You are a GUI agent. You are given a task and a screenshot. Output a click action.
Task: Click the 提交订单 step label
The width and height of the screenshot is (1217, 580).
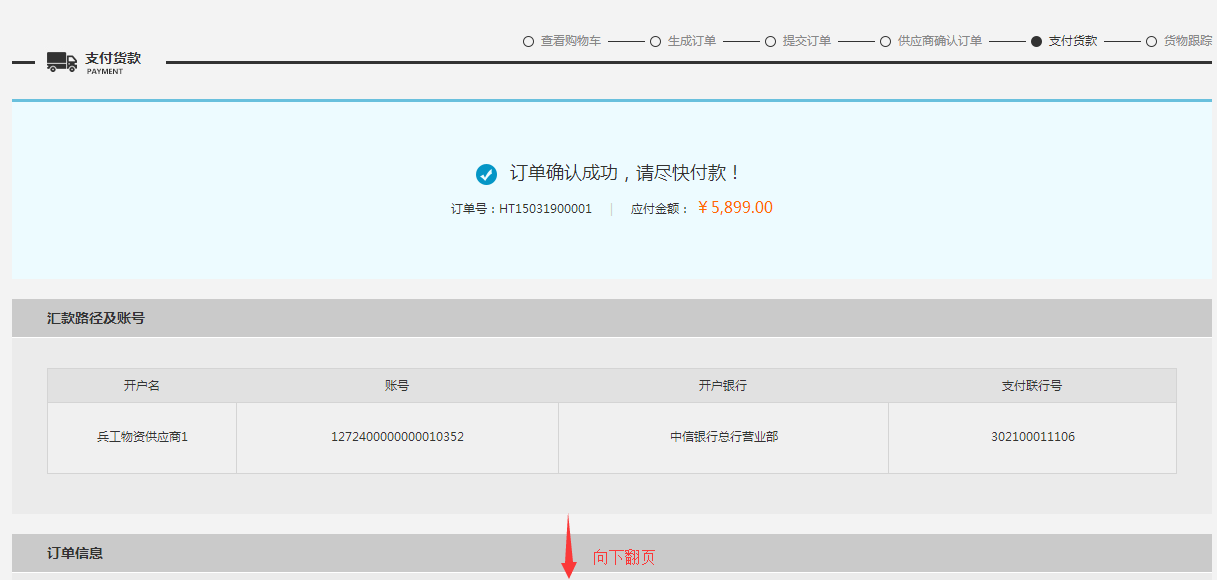(806, 41)
